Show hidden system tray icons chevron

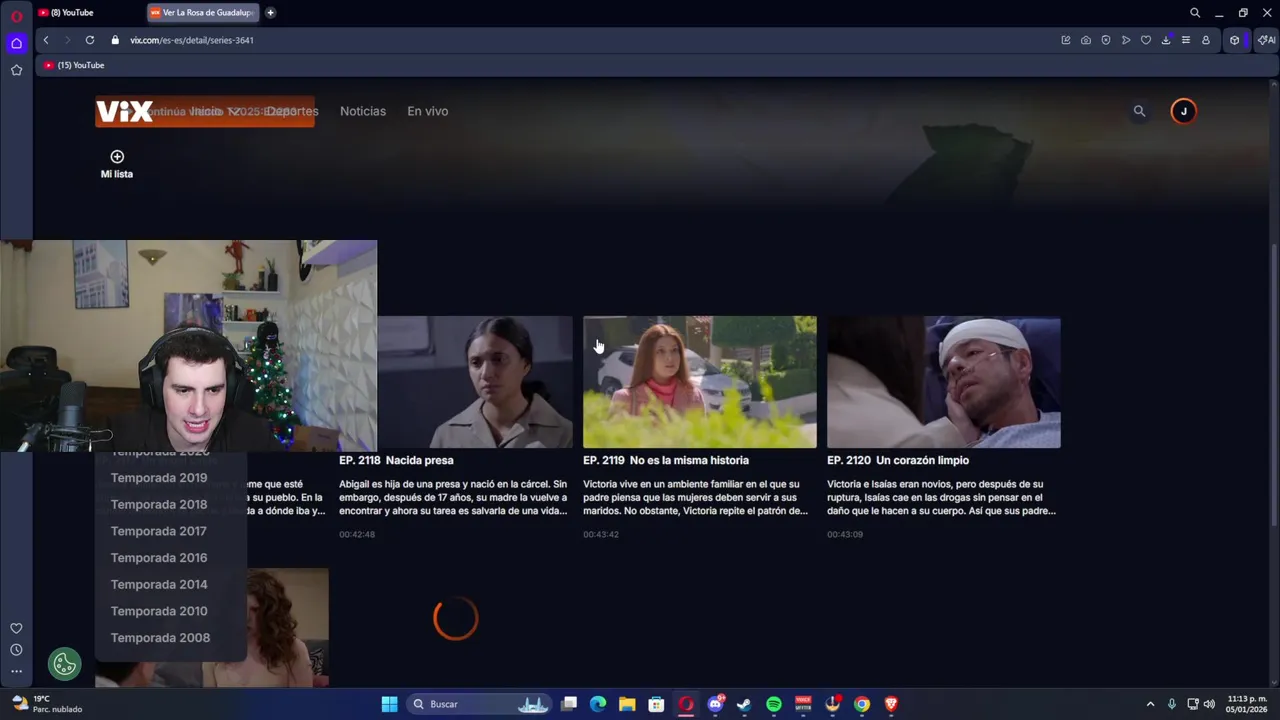1150,704
